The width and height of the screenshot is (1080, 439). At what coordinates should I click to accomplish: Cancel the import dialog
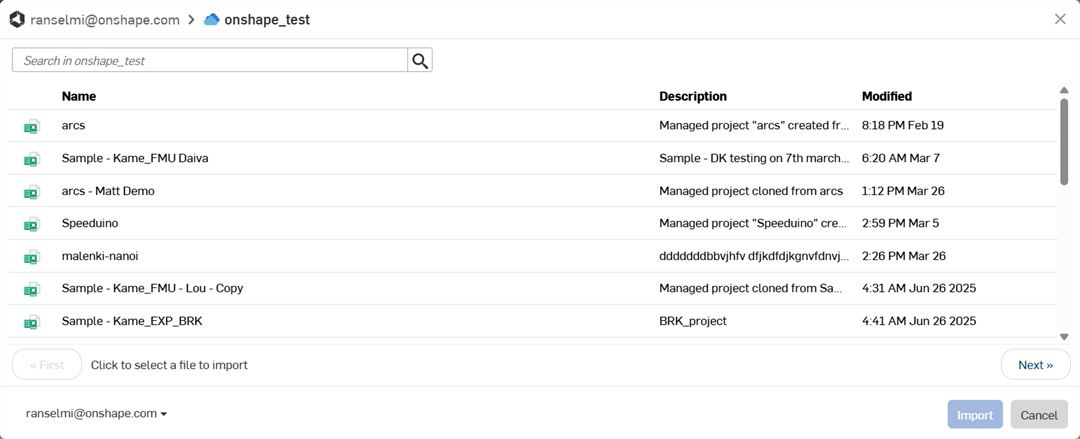(1039, 415)
